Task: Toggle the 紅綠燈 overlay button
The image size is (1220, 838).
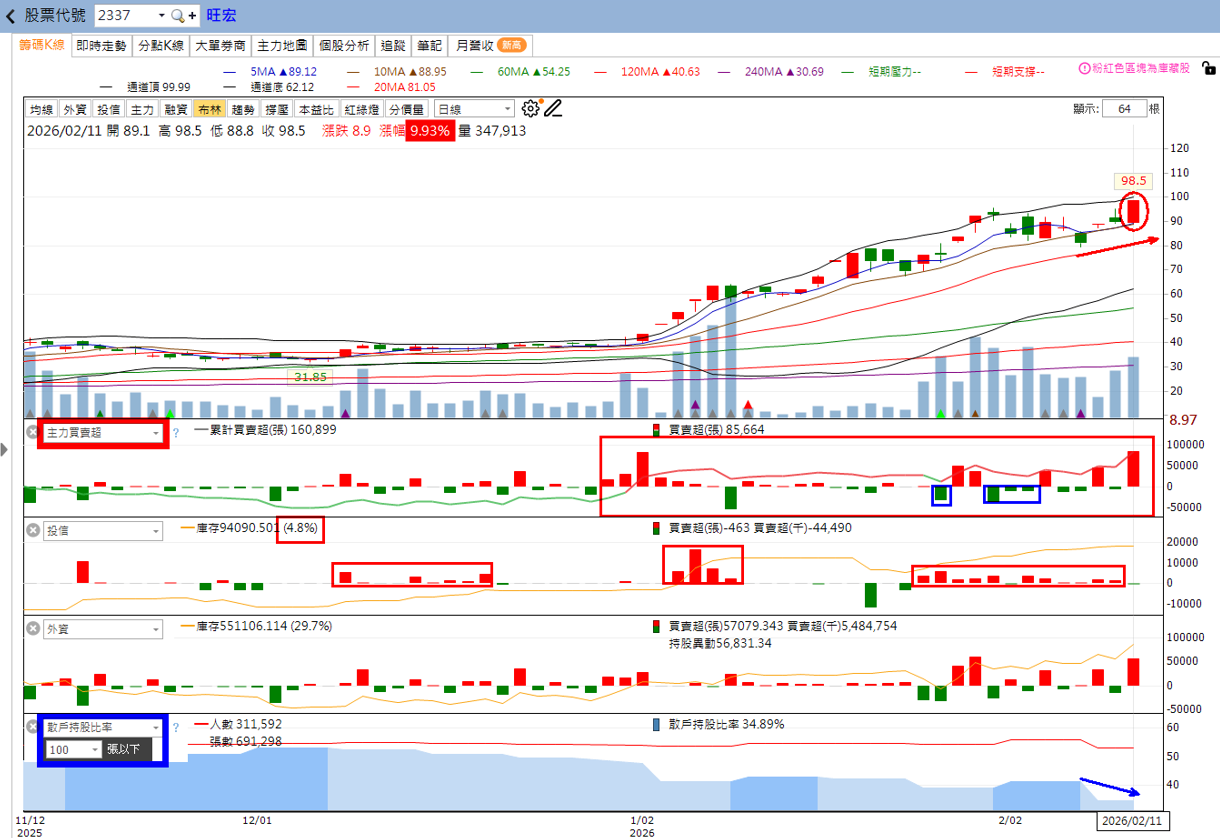Action: (x=362, y=109)
